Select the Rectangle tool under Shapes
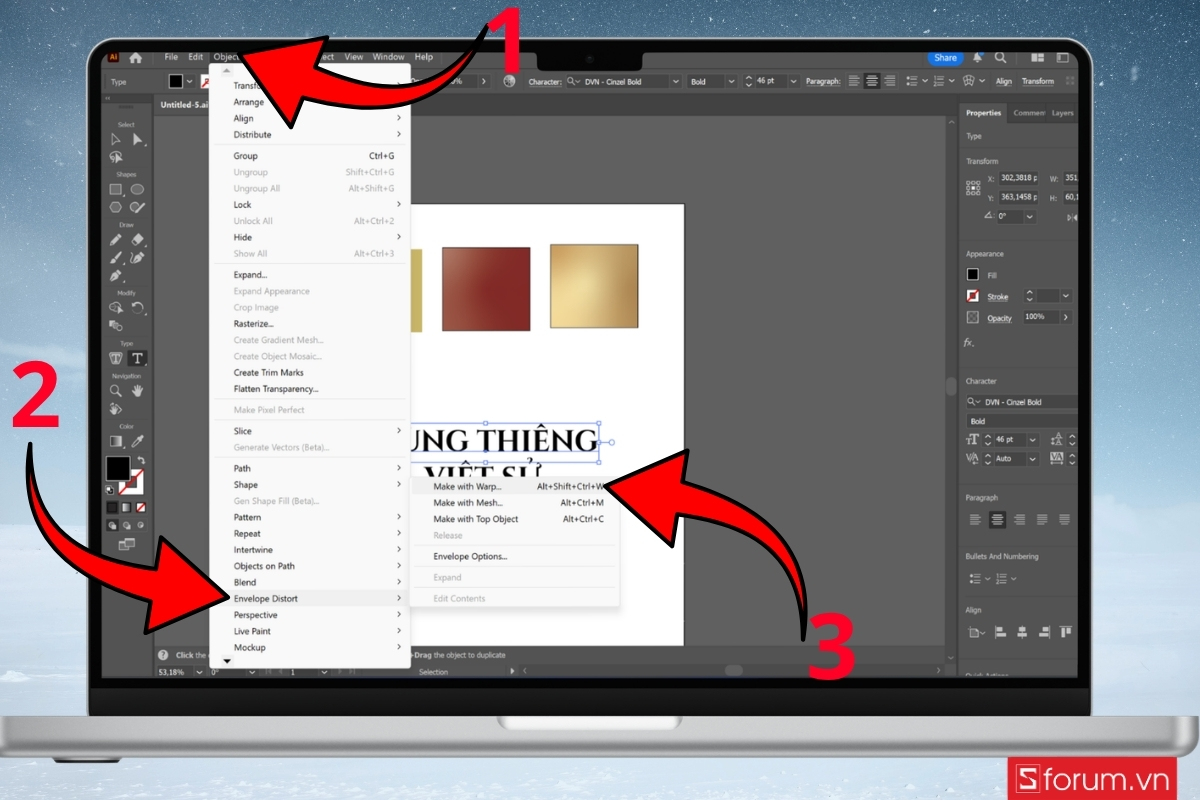1200x800 pixels. coord(115,189)
